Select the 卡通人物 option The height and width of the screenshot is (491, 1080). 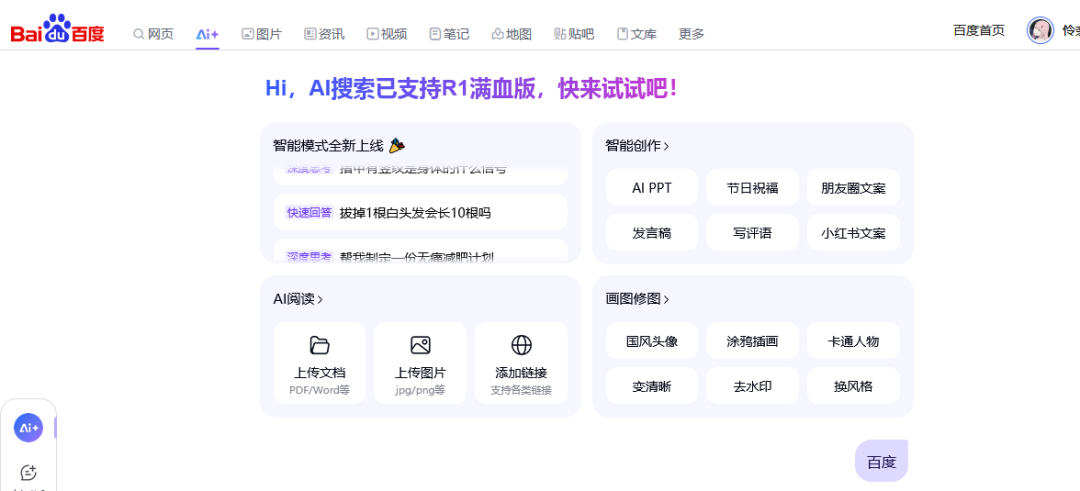pyautogui.click(x=853, y=341)
